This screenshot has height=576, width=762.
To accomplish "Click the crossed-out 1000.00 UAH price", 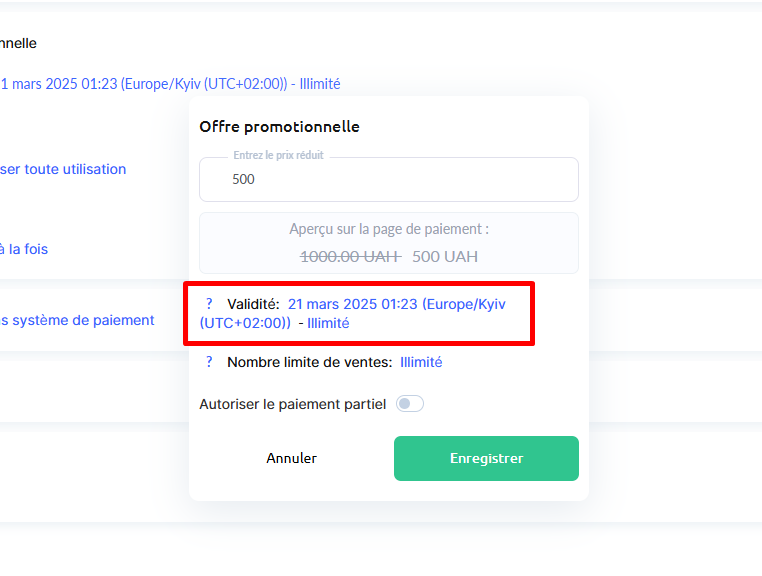I will [350, 256].
